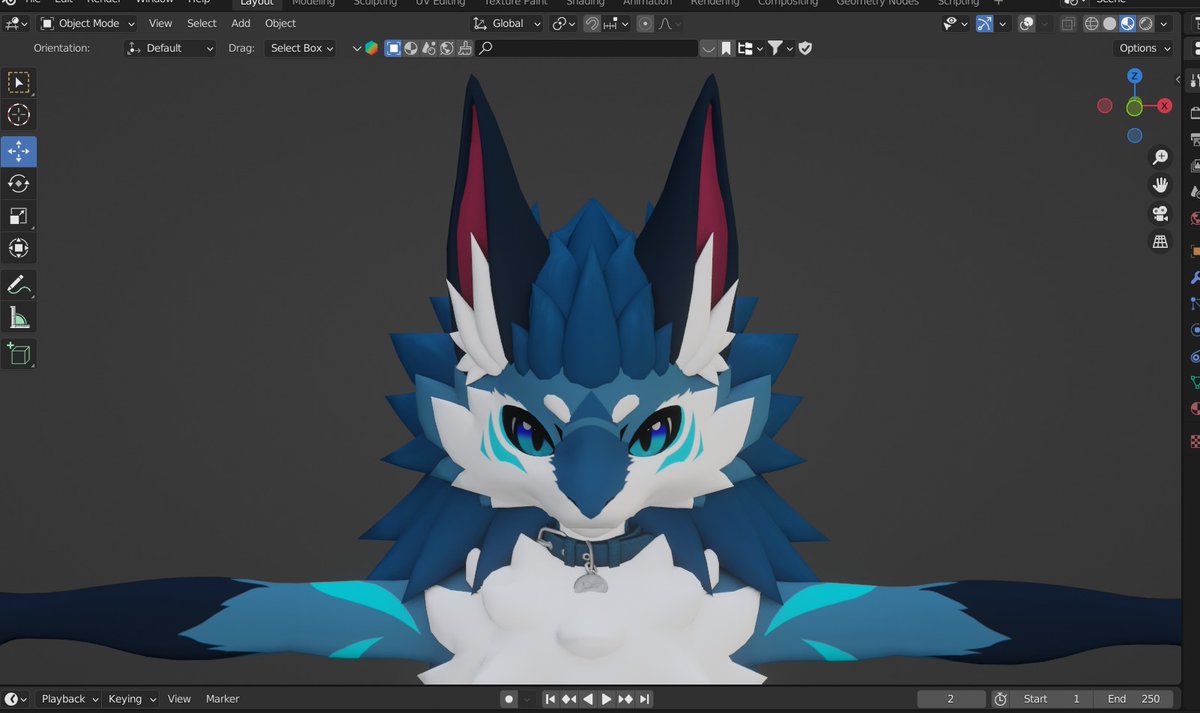Viewport: 1200px width, 713px height.
Task: Open the Select menu
Action: (202, 23)
